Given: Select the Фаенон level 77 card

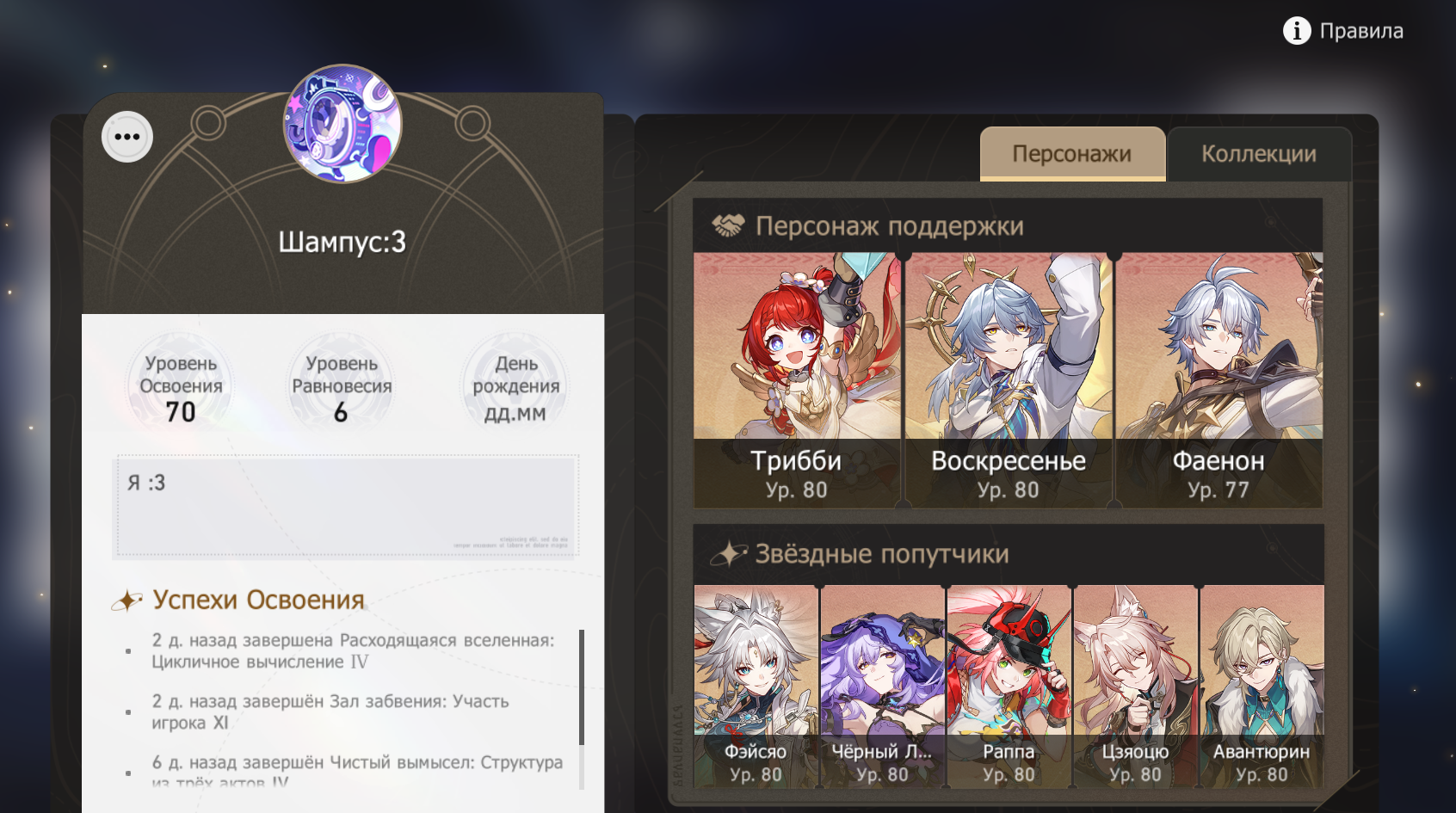Looking at the screenshot, I should (1219, 379).
